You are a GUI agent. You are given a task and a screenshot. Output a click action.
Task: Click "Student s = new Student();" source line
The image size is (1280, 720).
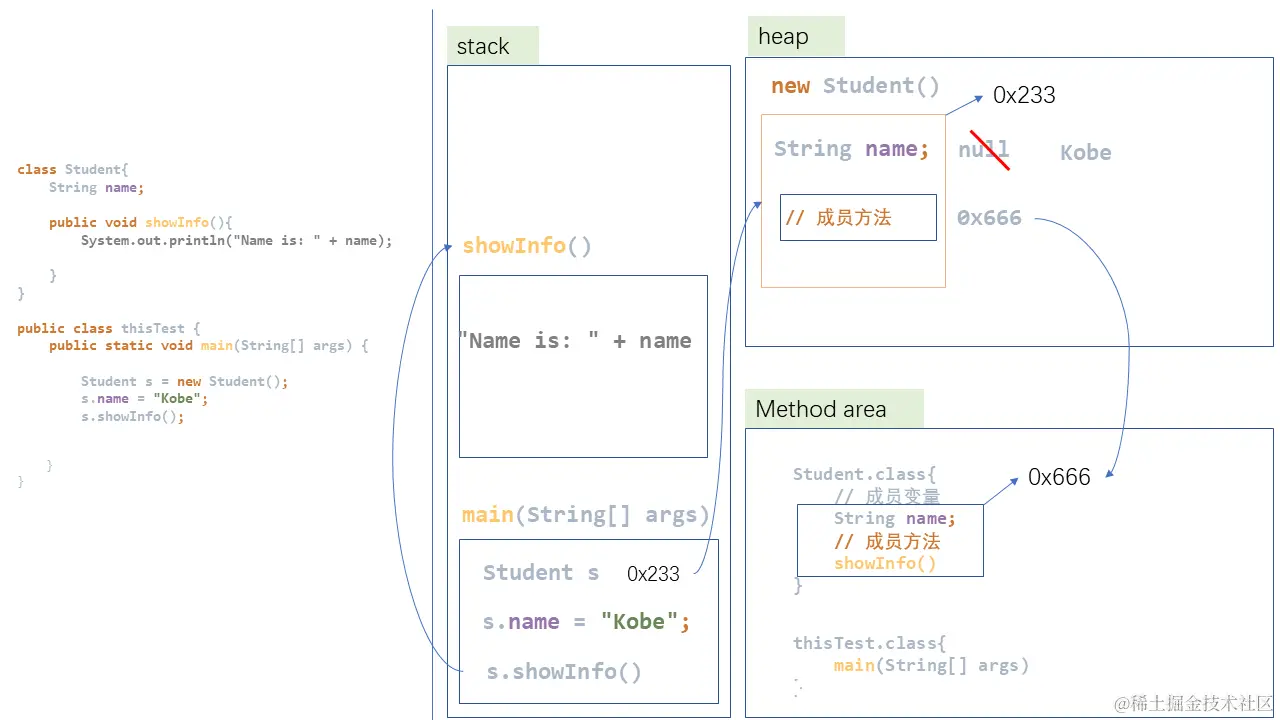tap(187, 381)
